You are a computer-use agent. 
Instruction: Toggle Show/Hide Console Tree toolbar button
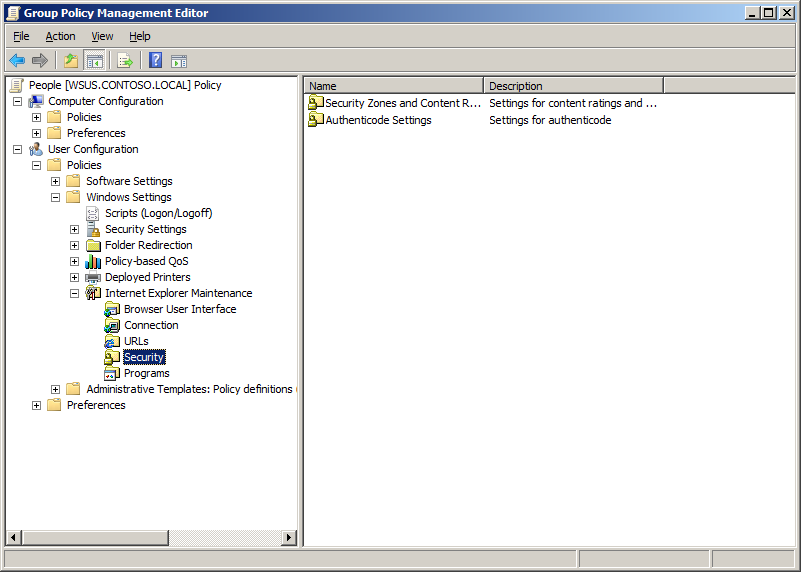(x=94, y=60)
